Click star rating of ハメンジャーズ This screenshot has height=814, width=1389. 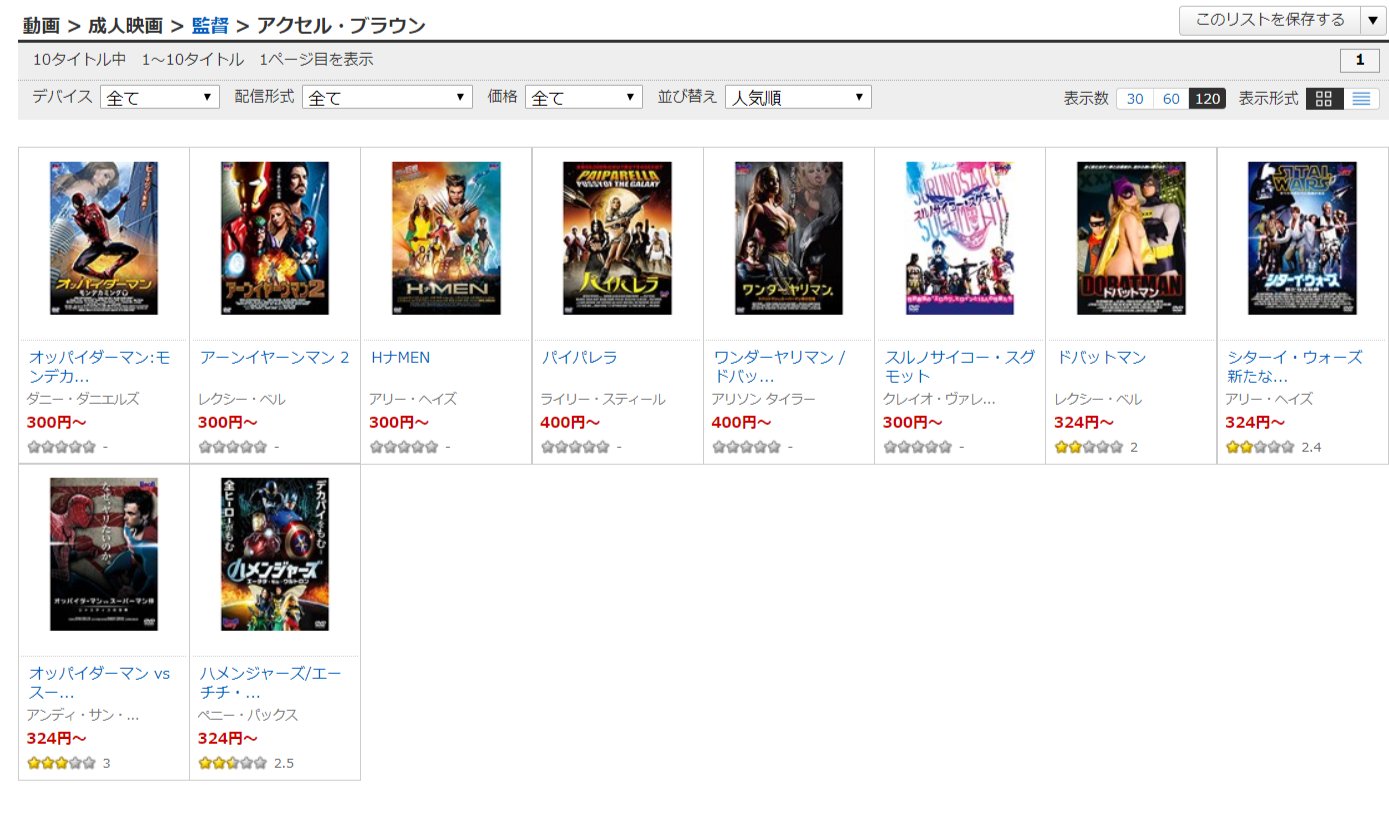click(232, 763)
